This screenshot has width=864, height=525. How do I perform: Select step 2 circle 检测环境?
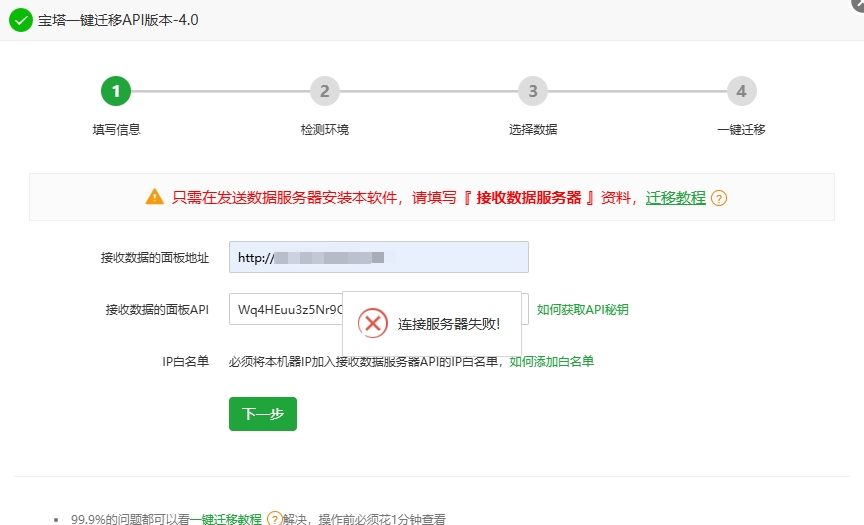(x=325, y=91)
